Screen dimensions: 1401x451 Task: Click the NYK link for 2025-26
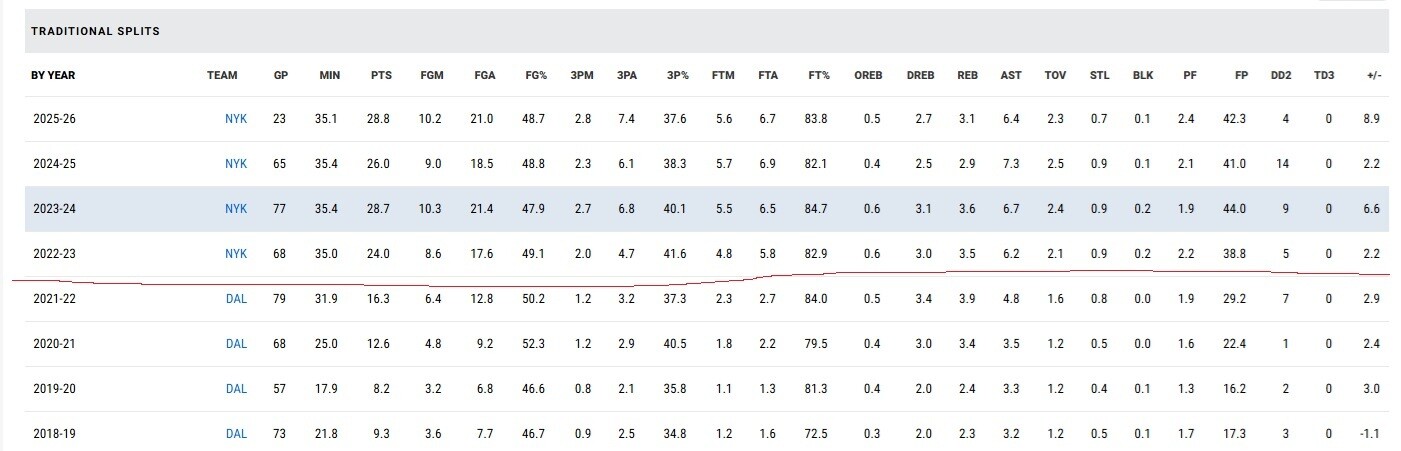[x=236, y=119]
